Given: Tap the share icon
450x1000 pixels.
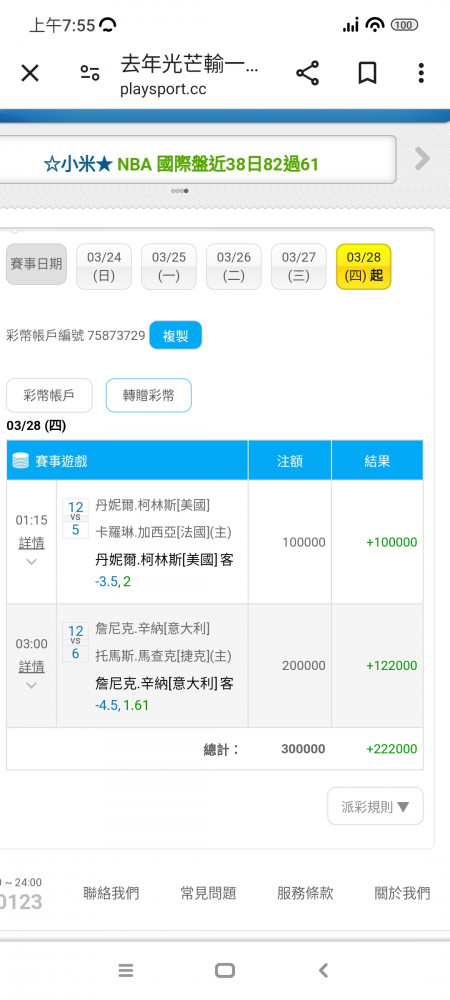Looking at the screenshot, I should point(307,73).
